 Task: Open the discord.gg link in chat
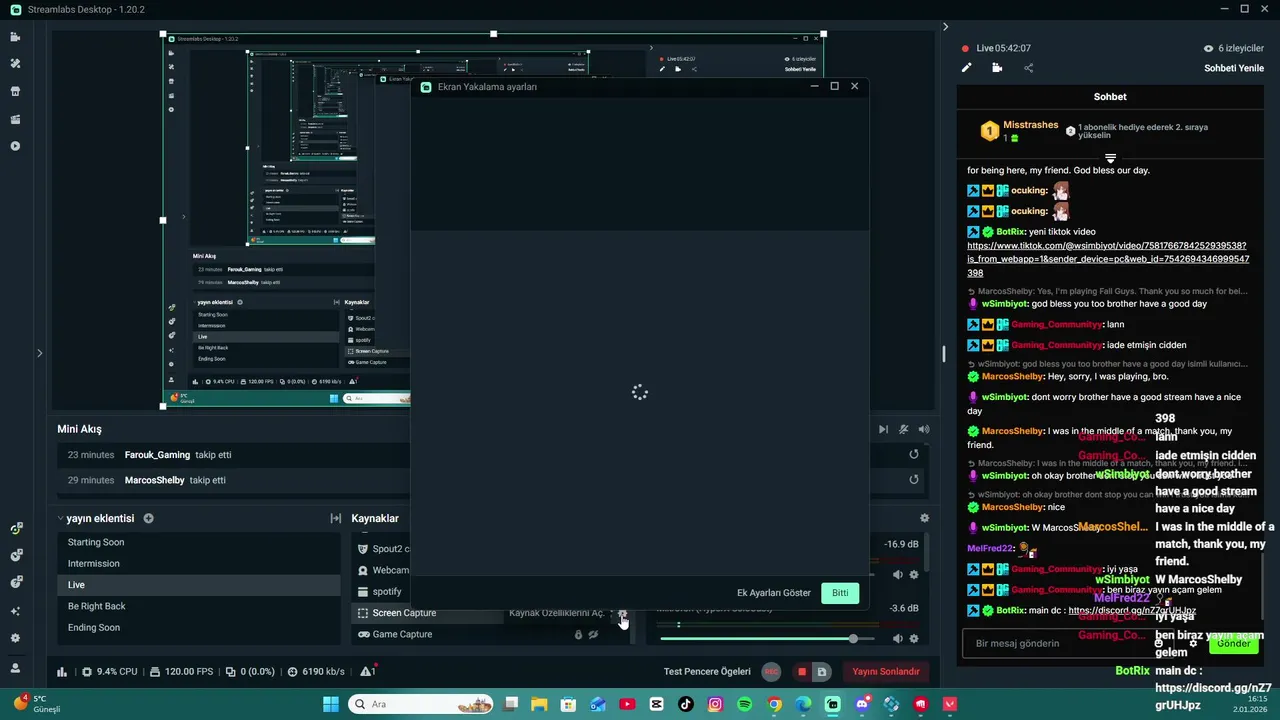1132,610
